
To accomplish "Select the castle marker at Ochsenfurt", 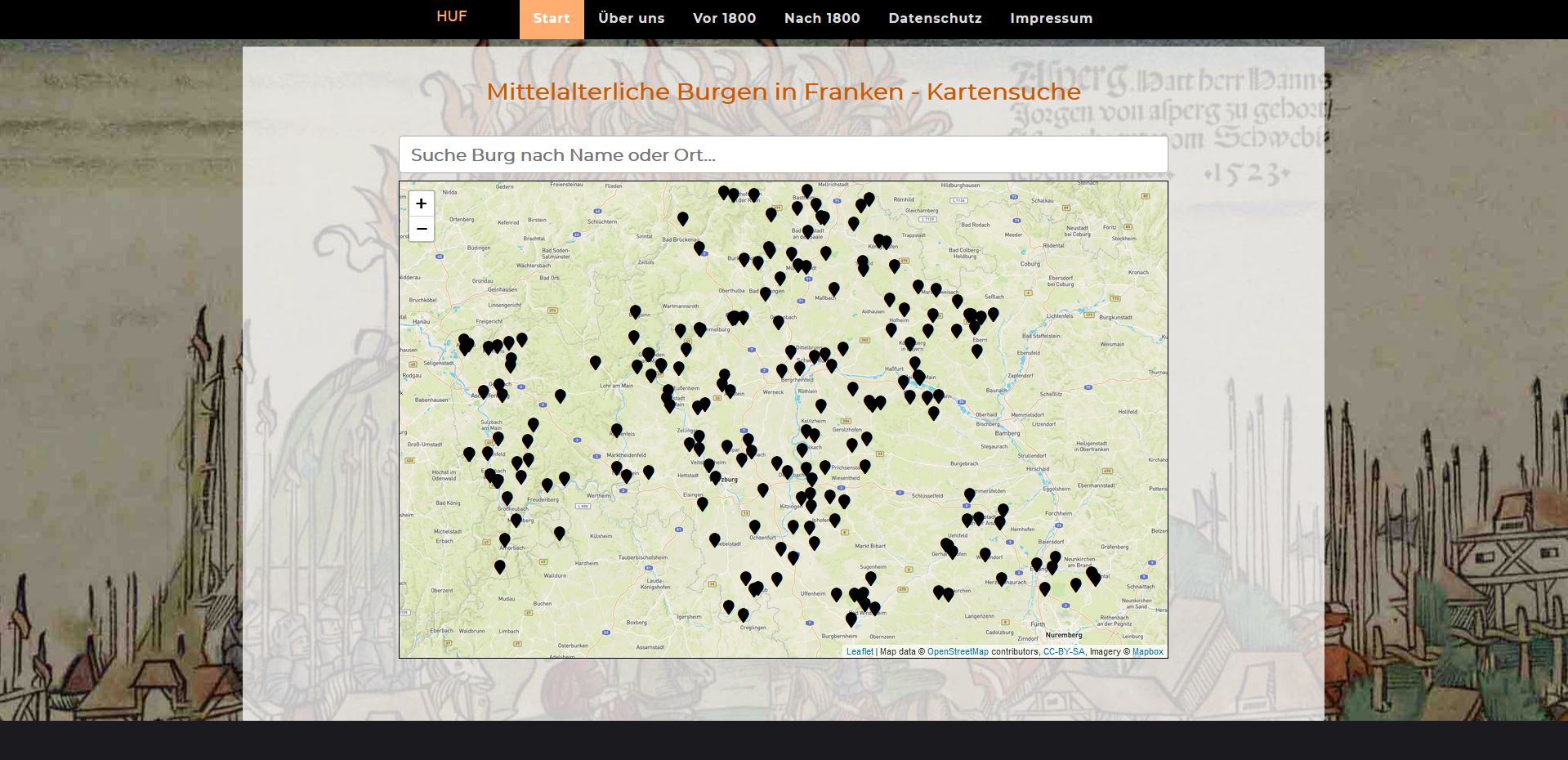I will [755, 528].
